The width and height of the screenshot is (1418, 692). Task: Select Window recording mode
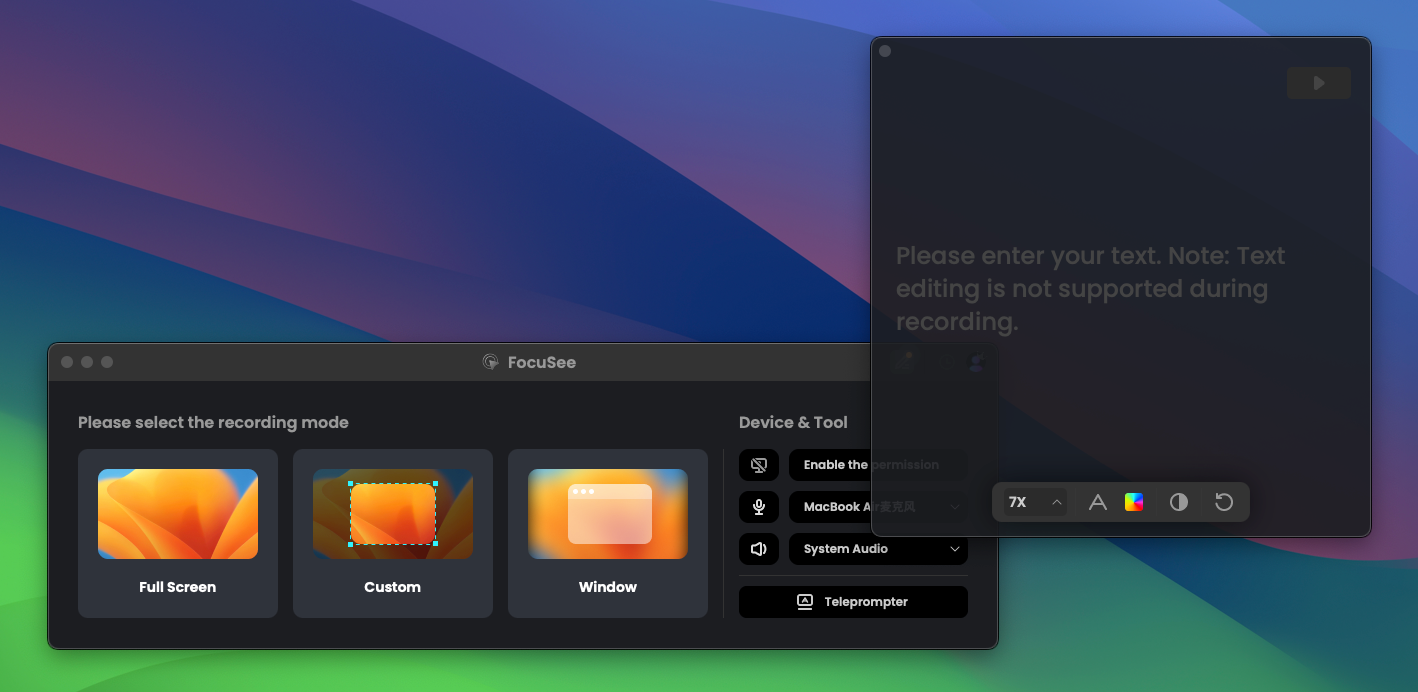click(608, 533)
